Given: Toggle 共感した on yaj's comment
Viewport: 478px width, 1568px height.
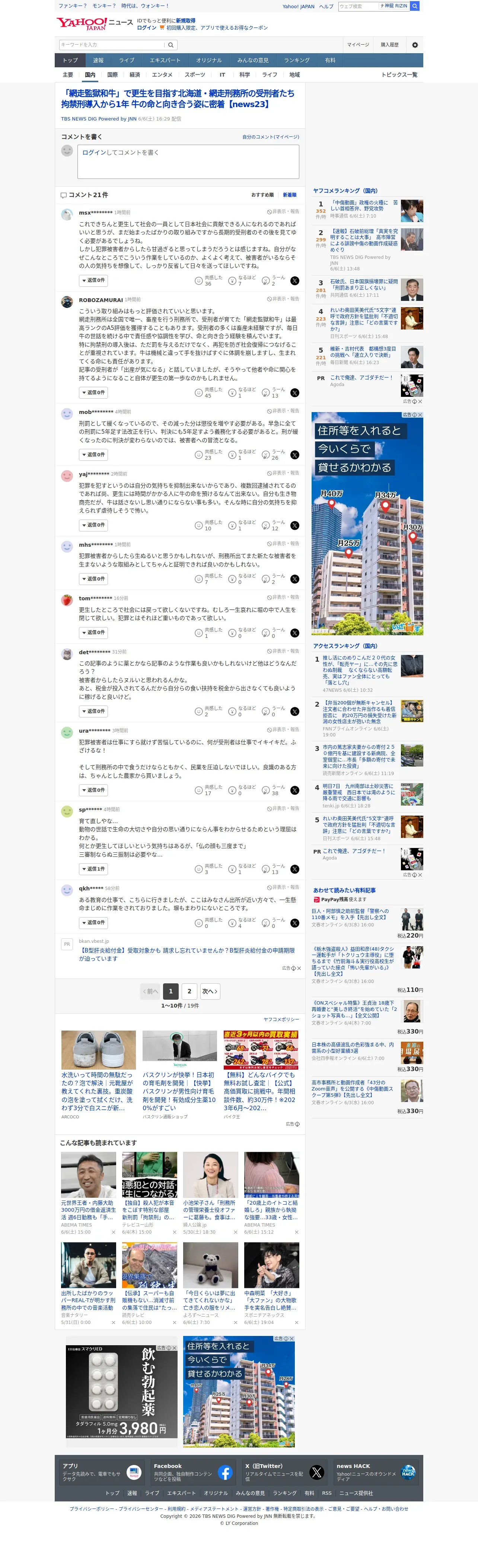Looking at the screenshot, I should [x=208, y=525].
